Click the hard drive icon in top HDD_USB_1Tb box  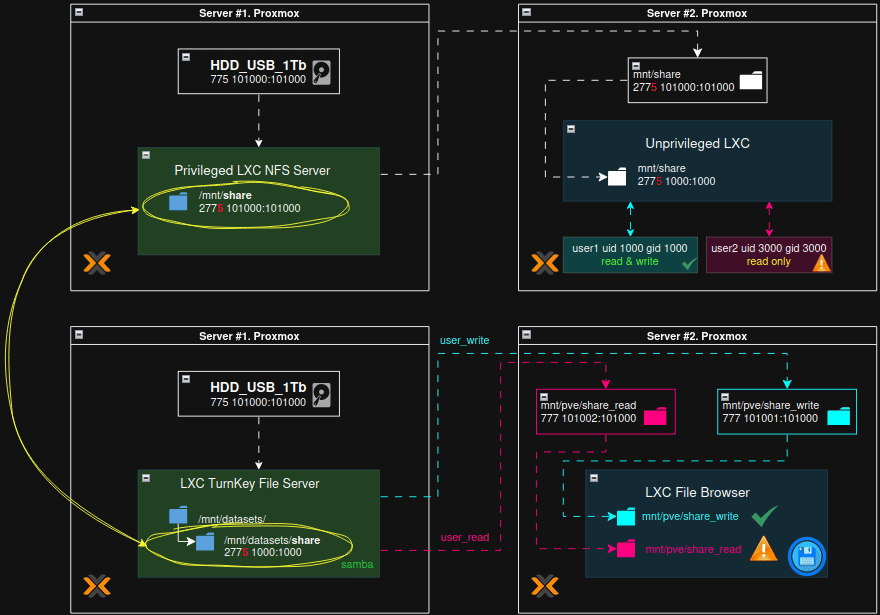tap(322, 73)
